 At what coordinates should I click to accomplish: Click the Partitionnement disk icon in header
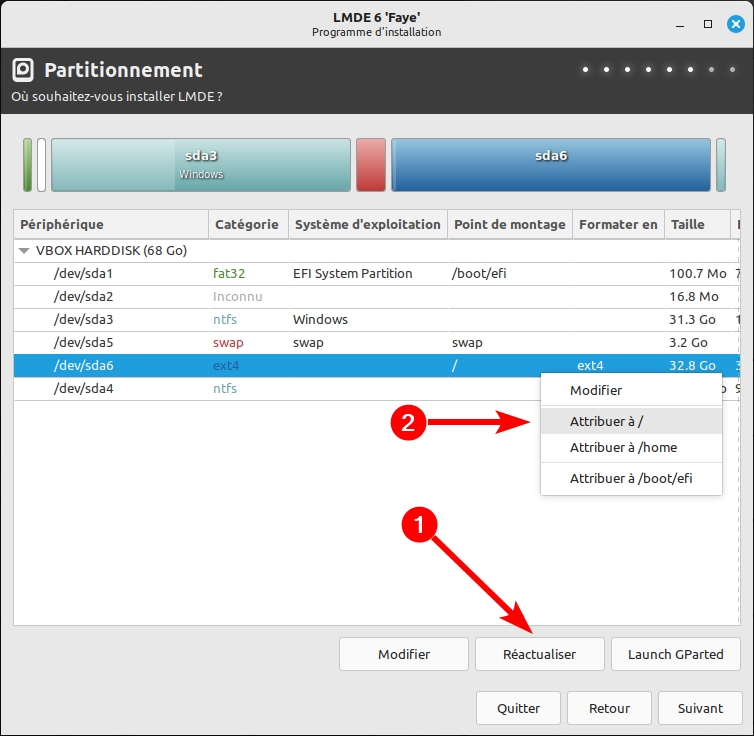click(23, 70)
